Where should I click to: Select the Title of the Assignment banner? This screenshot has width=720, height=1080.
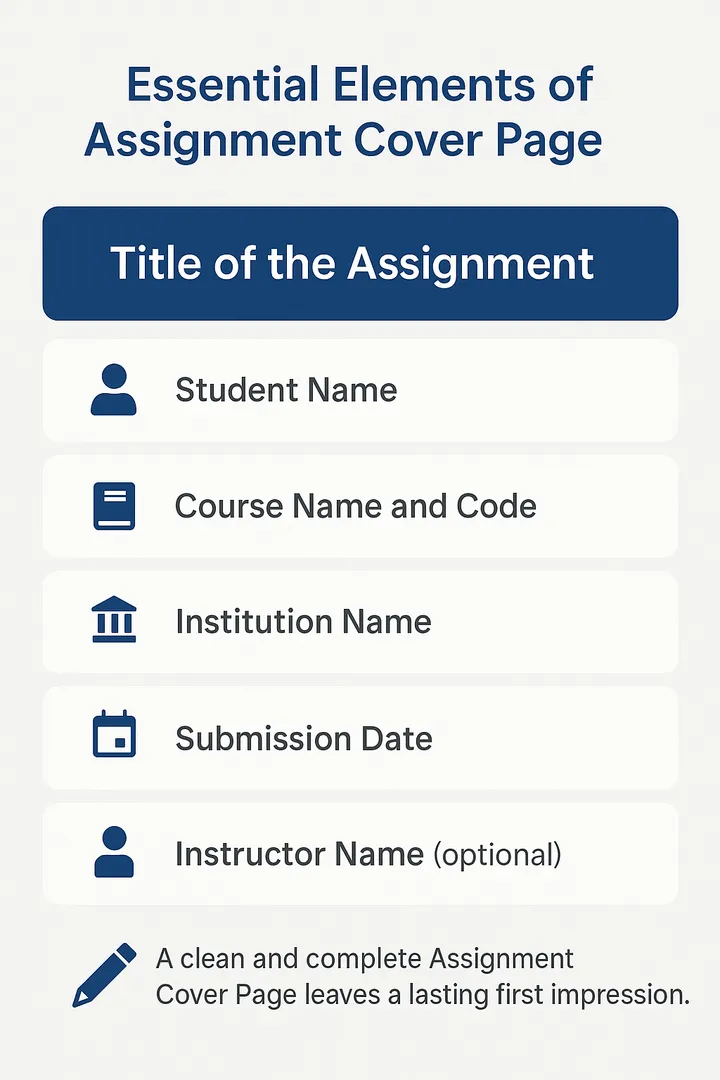(x=360, y=263)
